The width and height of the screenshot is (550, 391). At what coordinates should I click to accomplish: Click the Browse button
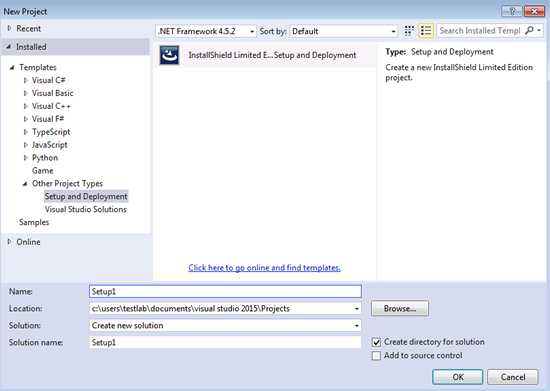pyautogui.click(x=400, y=309)
